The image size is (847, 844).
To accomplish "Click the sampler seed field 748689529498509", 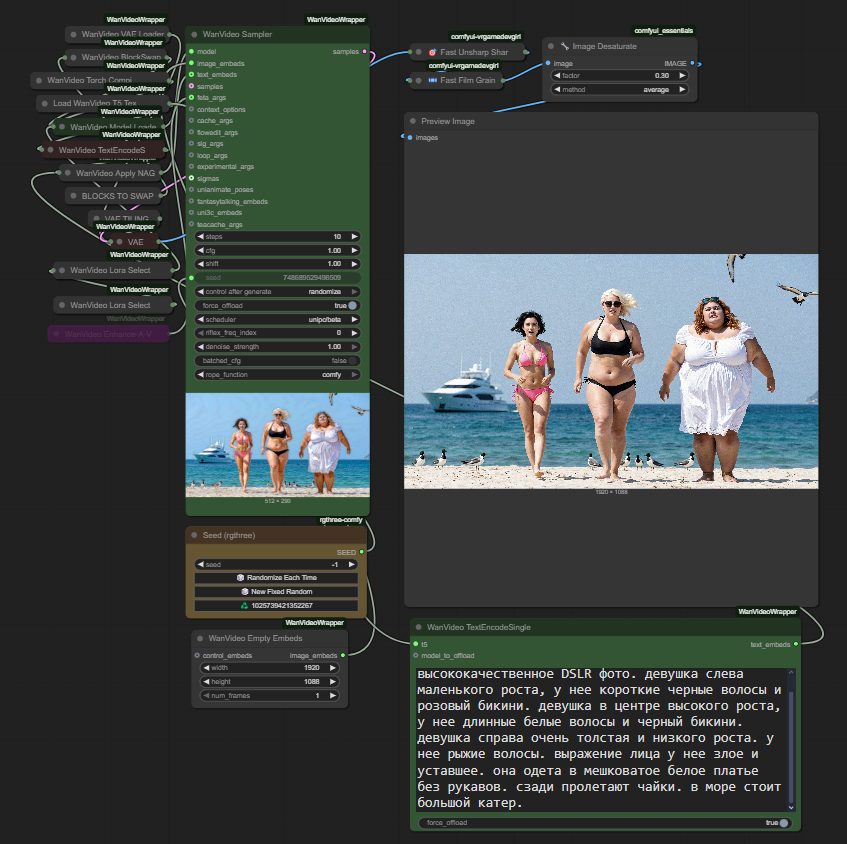I will point(277,278).
